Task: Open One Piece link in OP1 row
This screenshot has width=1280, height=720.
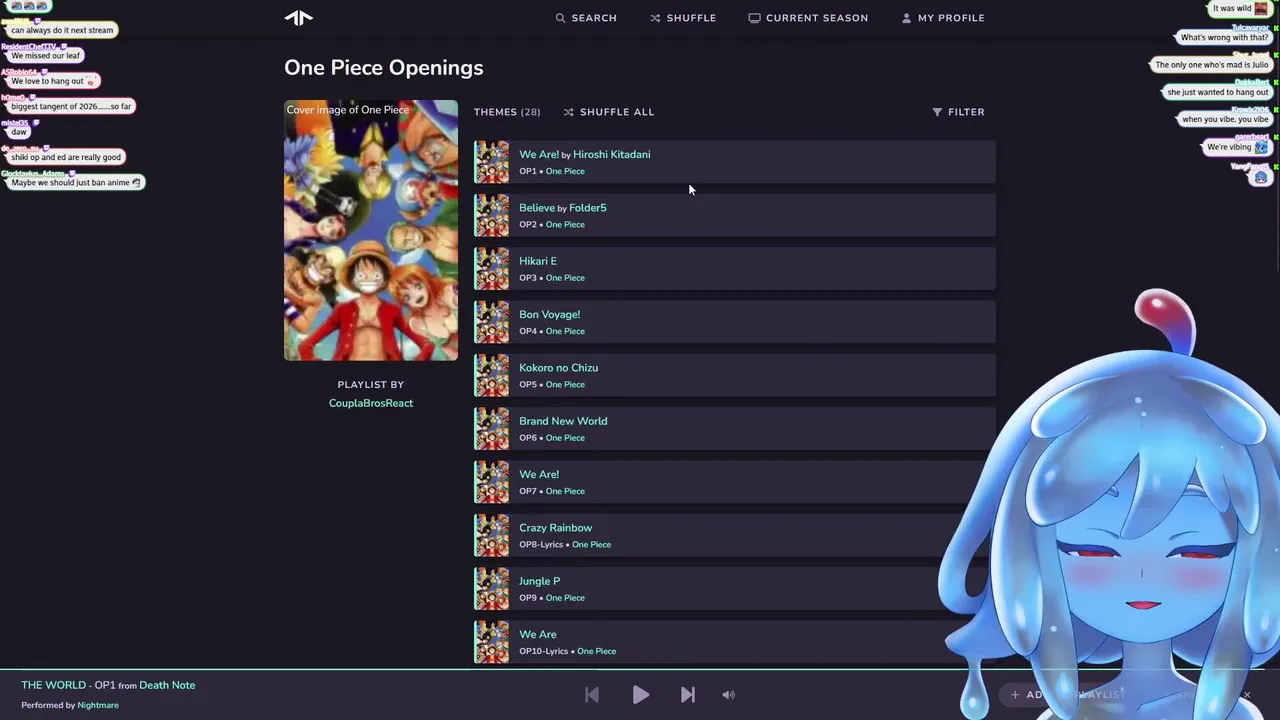Action: click(x=565, y=171)
